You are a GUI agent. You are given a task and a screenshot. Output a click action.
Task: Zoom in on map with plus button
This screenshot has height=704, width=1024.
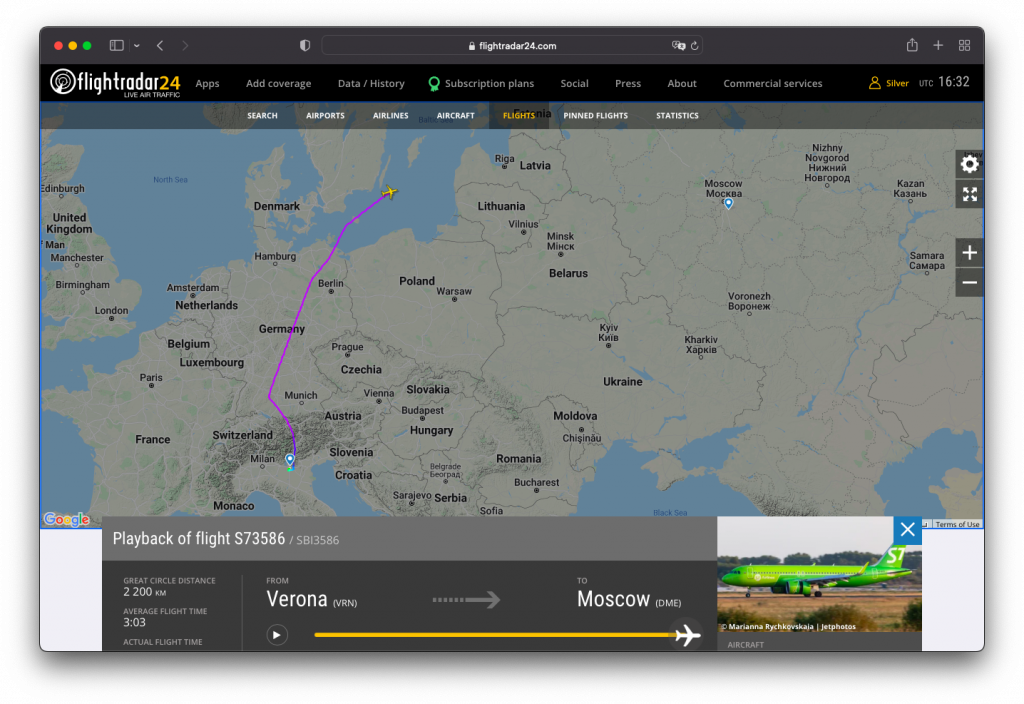pyautogui.click(x=969, y=253)
